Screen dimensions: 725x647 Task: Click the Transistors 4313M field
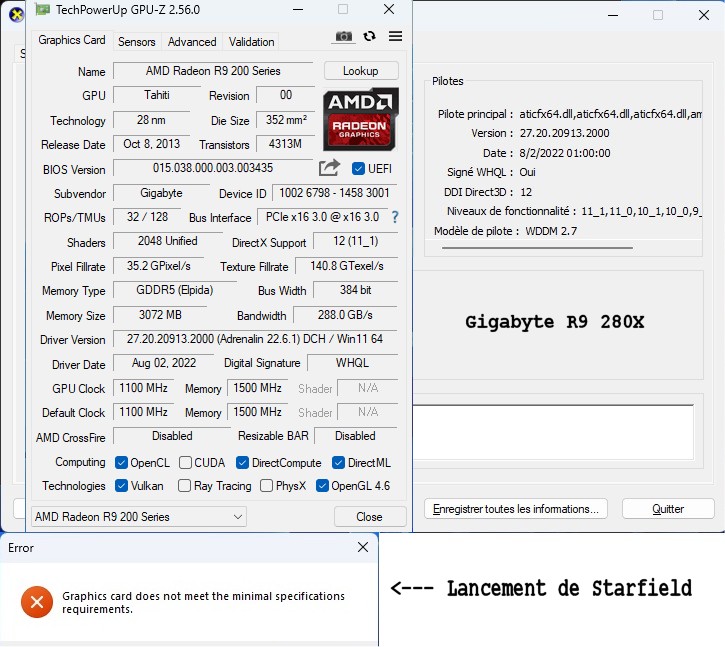[x=285, y=144]
